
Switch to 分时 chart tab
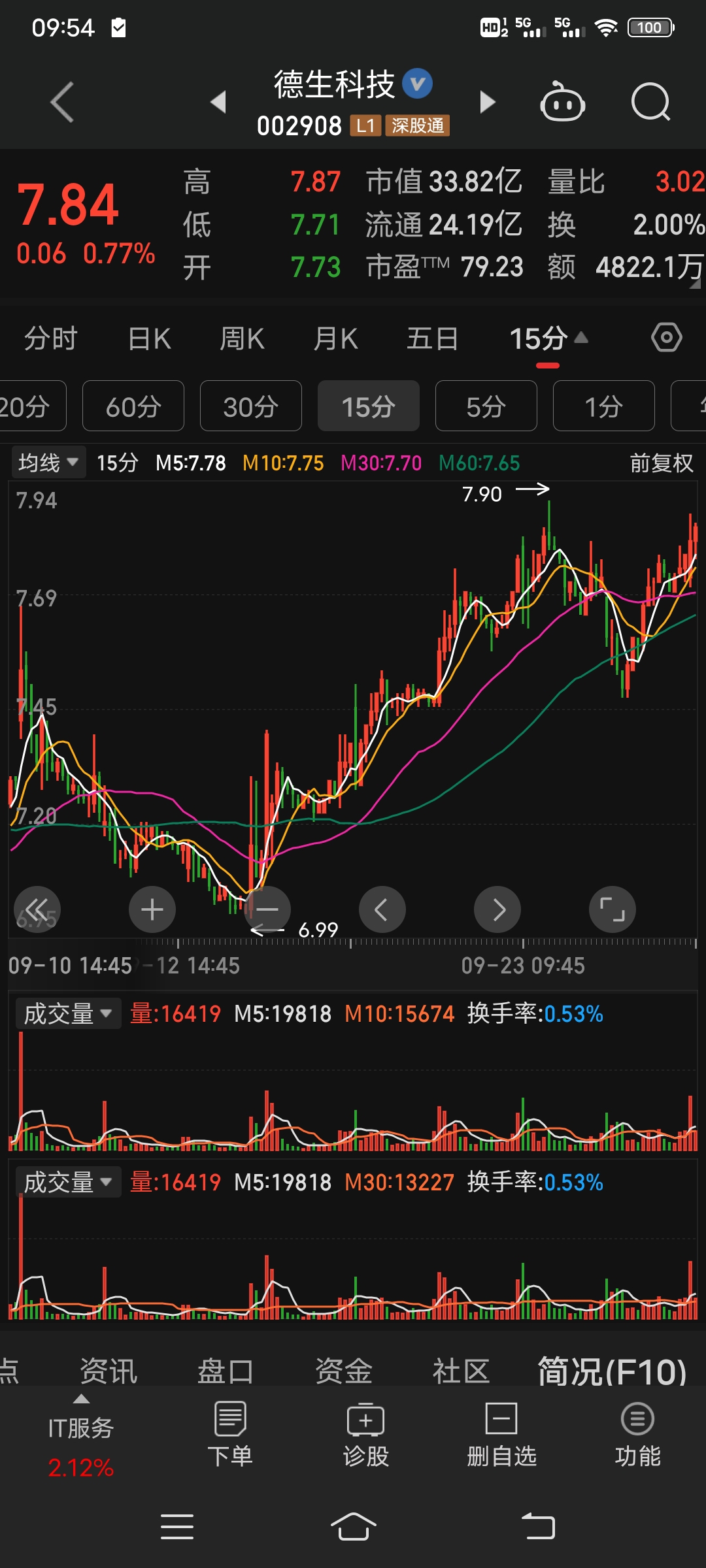tap(51, 338)
